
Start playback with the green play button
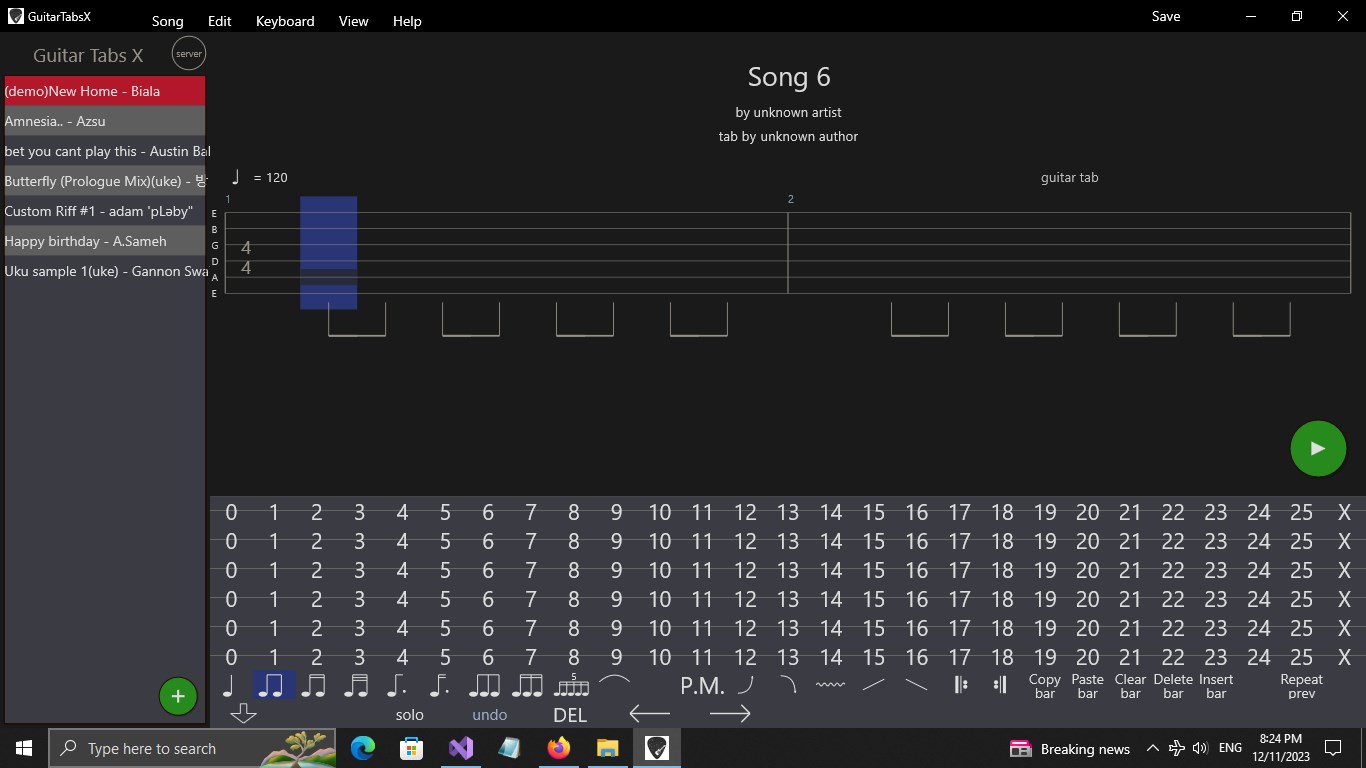pyautogui.click(x=1318, y=448)
